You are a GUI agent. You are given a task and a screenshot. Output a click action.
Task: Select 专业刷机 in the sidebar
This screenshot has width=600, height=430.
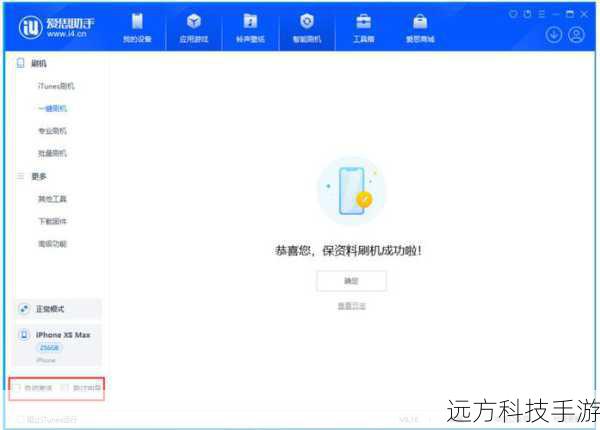[x=52, y=131]
